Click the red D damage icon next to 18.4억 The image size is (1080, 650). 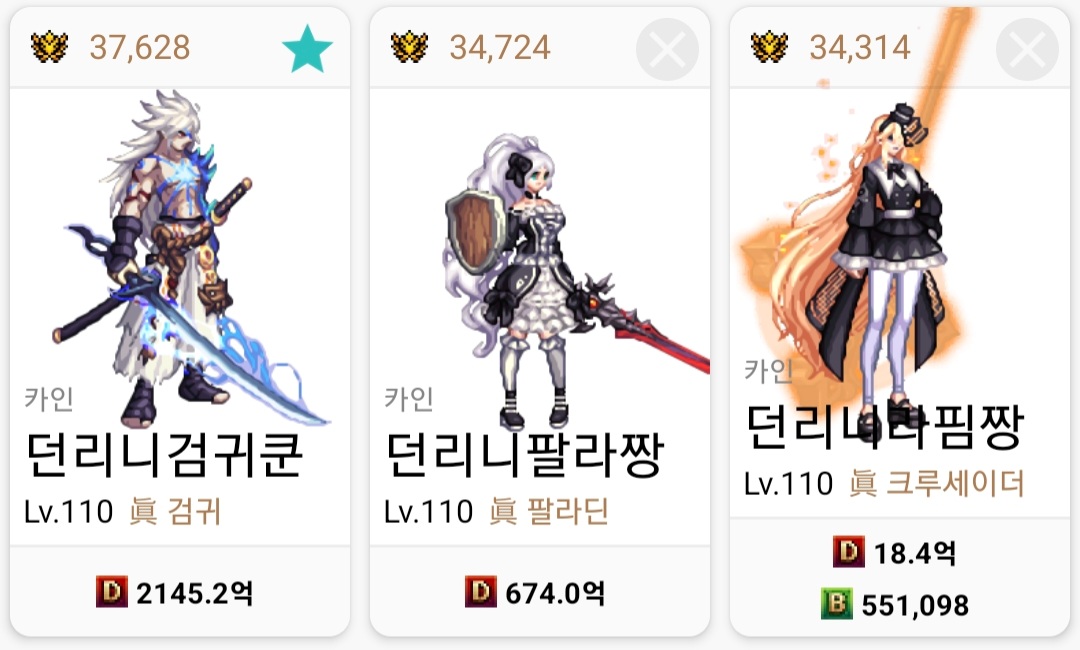tap(849, 552)
